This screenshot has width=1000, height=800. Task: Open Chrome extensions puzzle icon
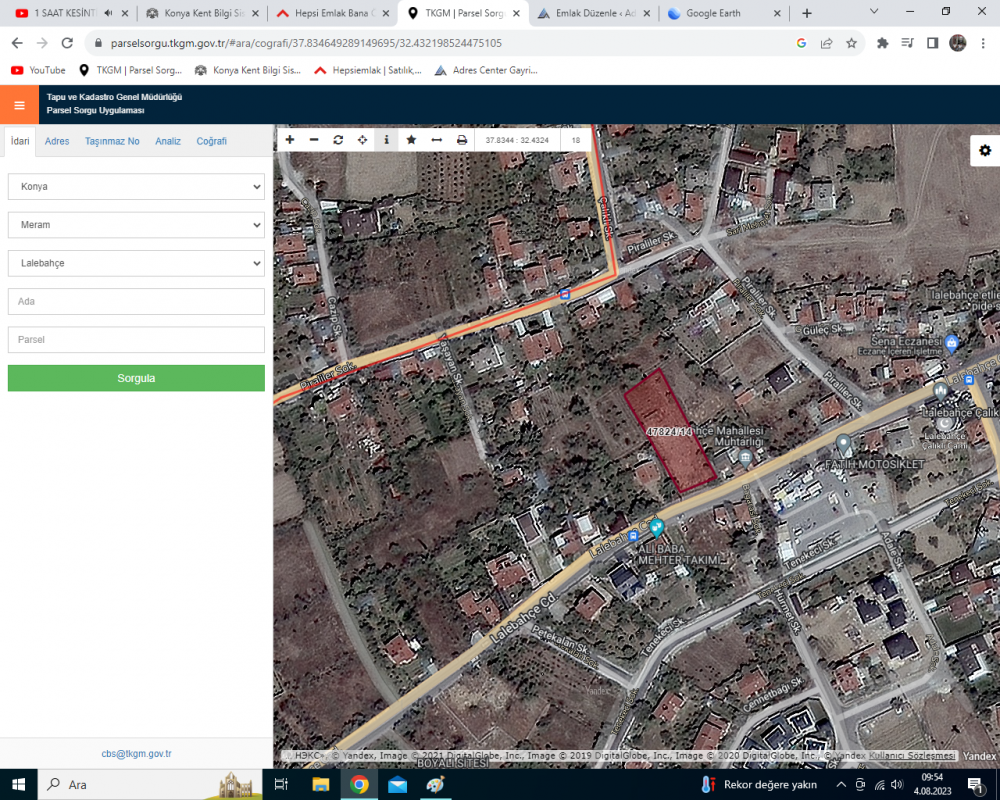click(883, 43)
